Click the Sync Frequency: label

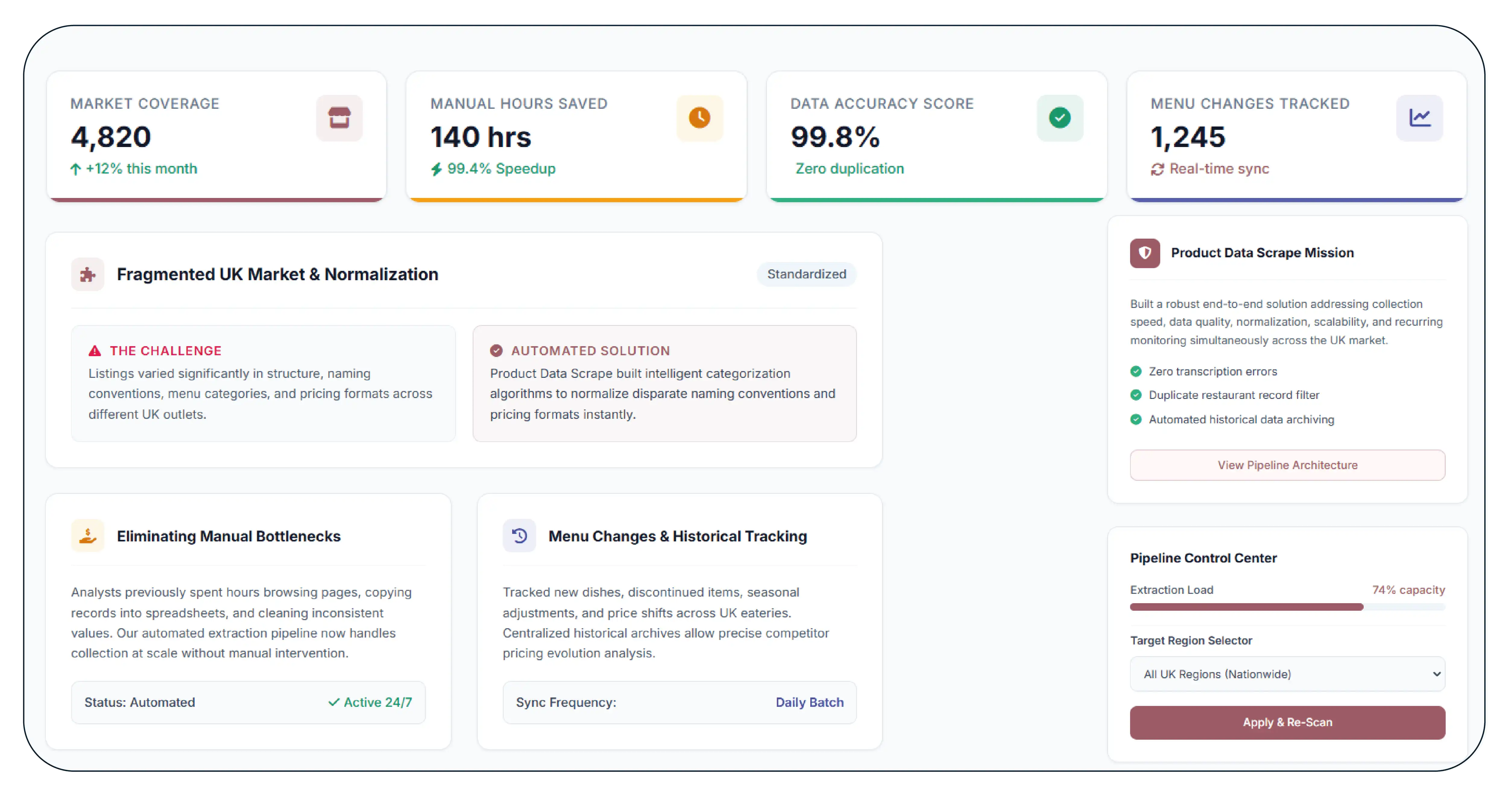(566, 702)
